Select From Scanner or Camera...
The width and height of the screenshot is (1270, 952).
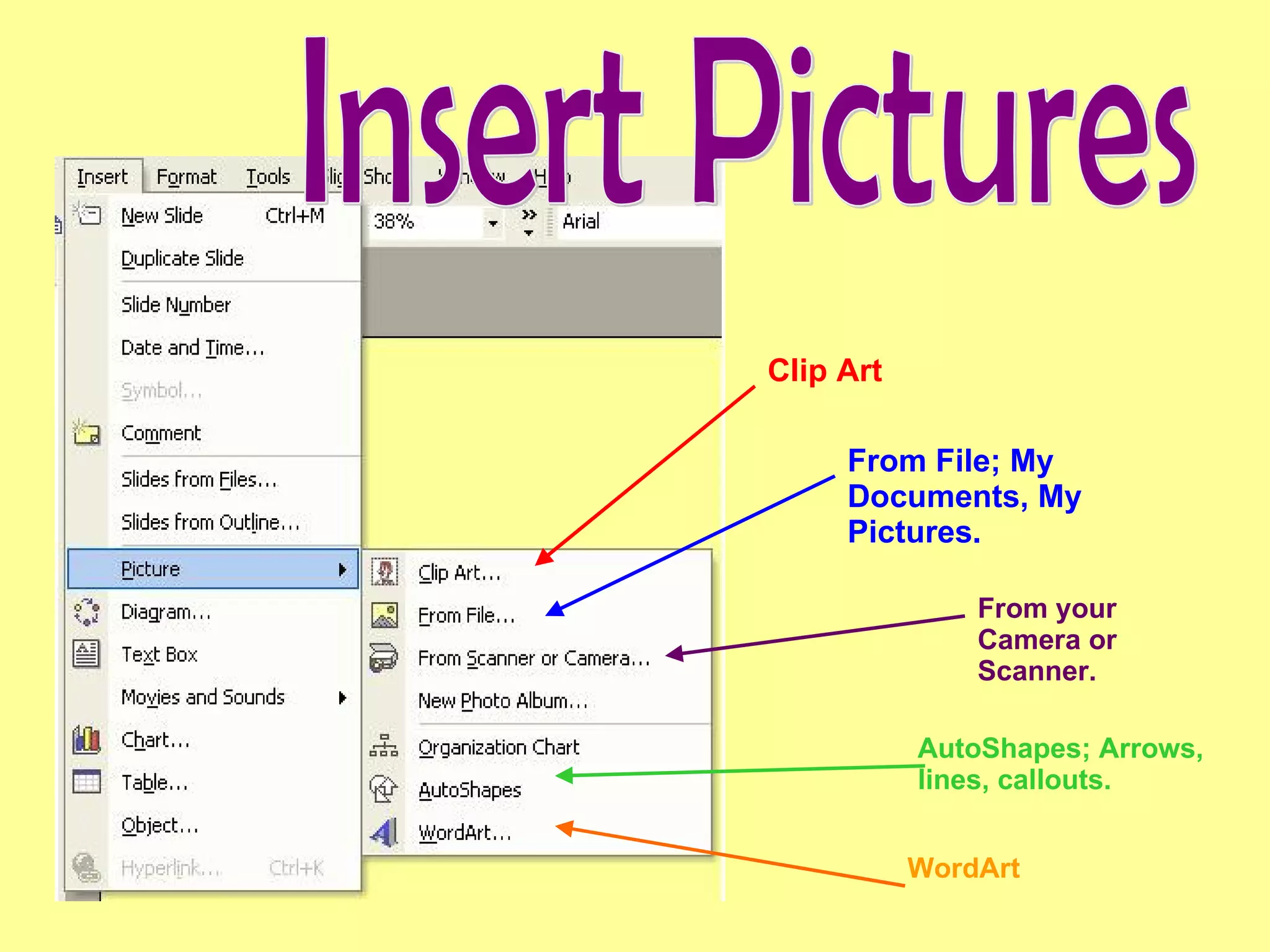(537, 658)
